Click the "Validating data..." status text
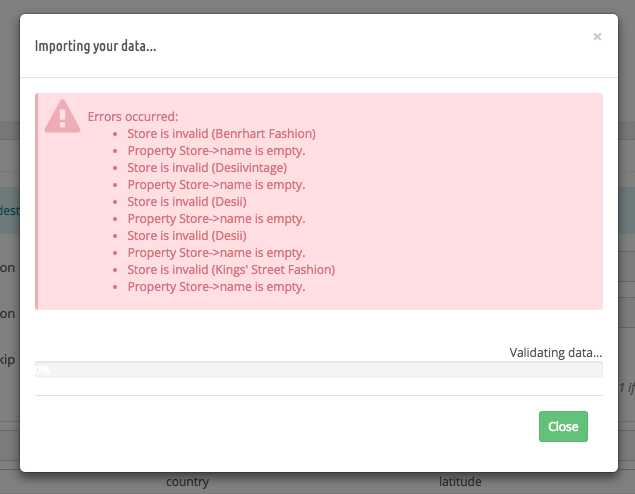This screenshot has height=494, width=635. point(555,352)
